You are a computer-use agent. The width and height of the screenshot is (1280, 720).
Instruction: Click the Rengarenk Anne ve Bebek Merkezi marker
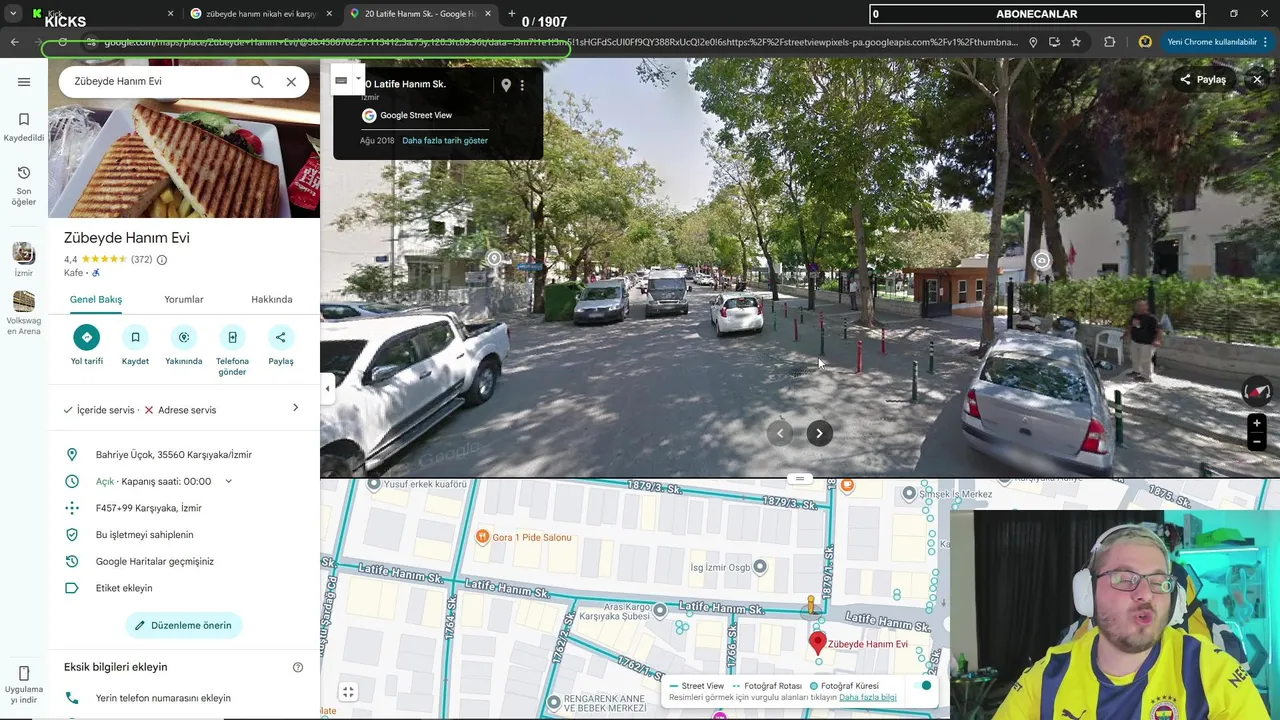coord(555,702)
